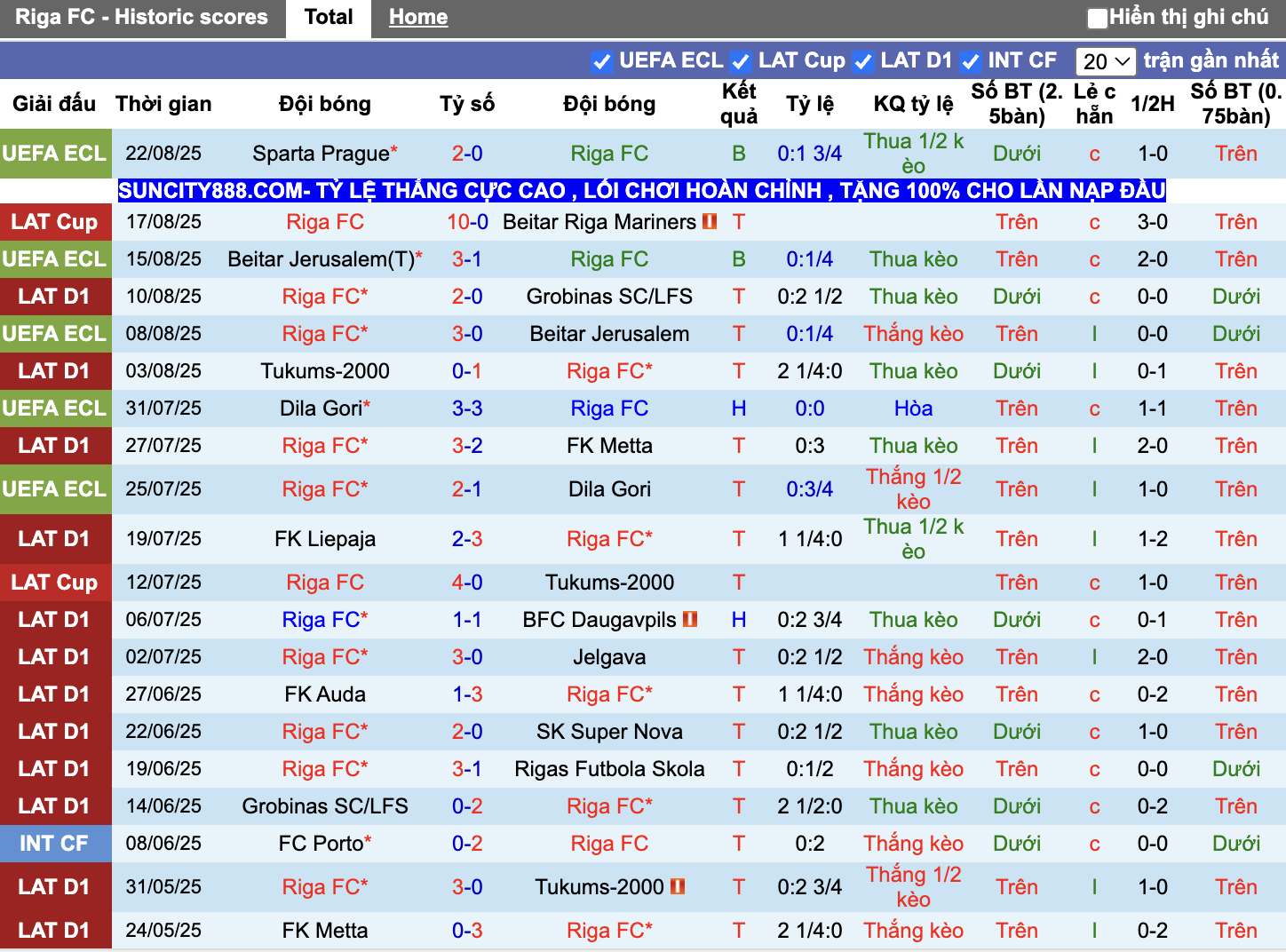
Task: Click the 4-0 score versus Tukums-2000
Action: point(467,583)
